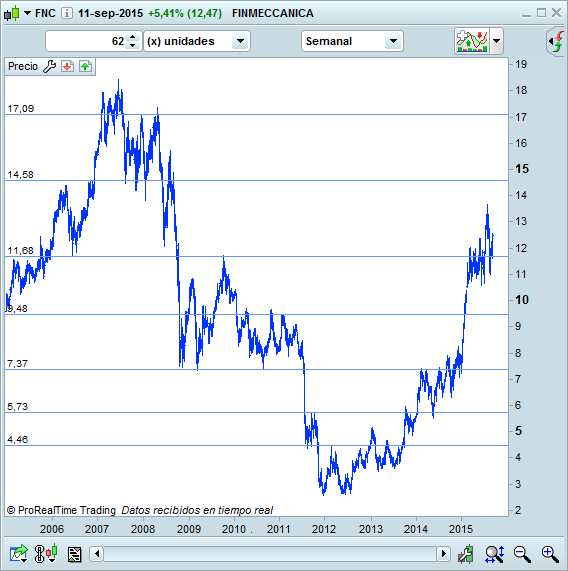Click the linked candlestick chain icon
This screenshot has height=571, width=568.
pyautogui.click(x=46, y=554)
